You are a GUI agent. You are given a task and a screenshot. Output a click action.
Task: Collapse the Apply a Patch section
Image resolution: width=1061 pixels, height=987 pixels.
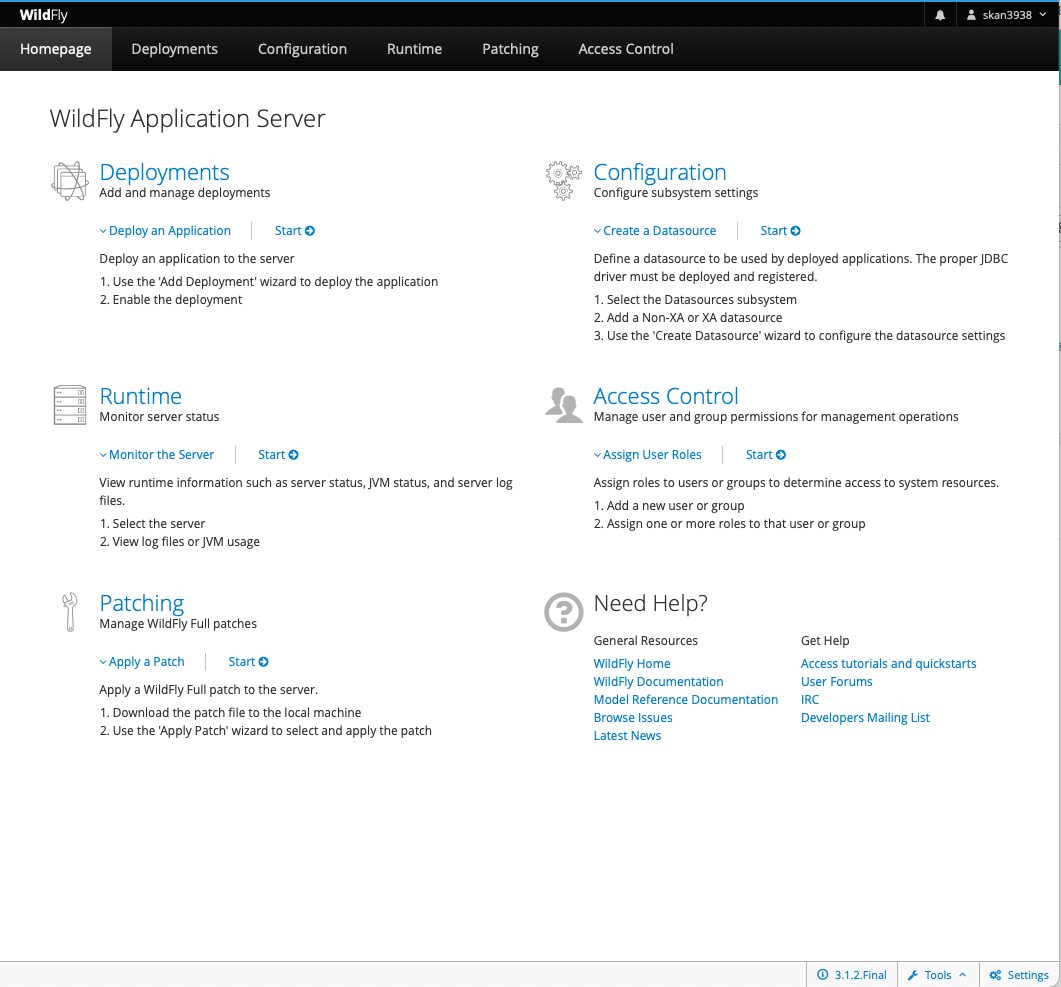(142, 662)
